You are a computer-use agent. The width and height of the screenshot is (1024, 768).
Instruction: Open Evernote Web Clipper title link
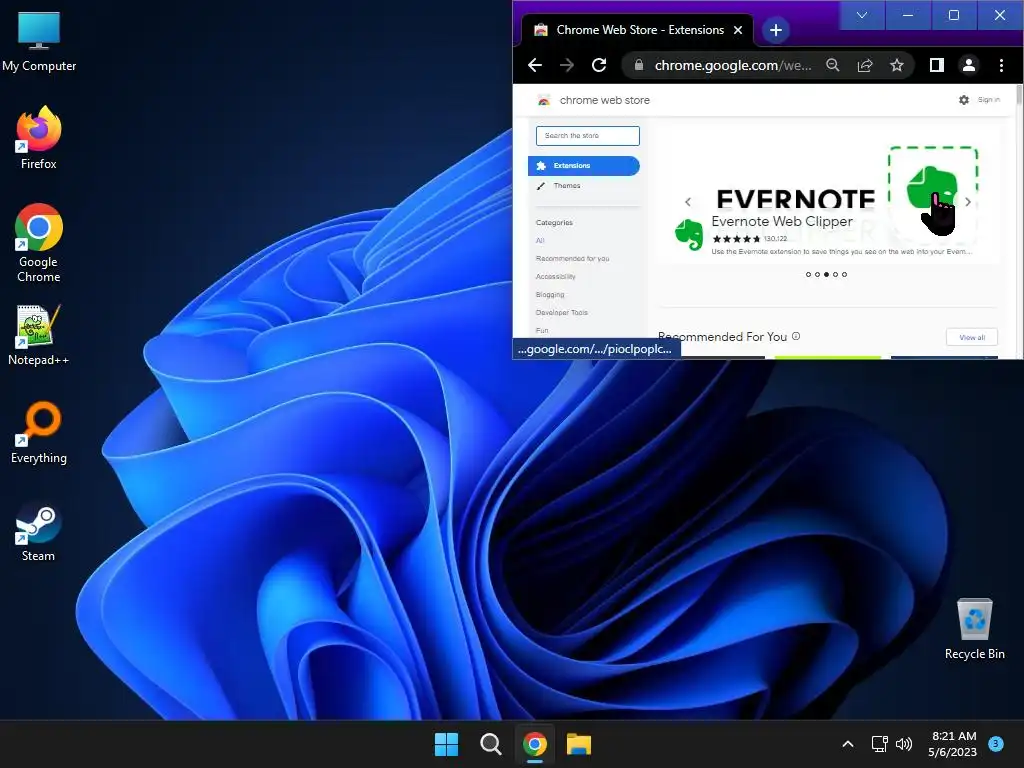(782, 221)
